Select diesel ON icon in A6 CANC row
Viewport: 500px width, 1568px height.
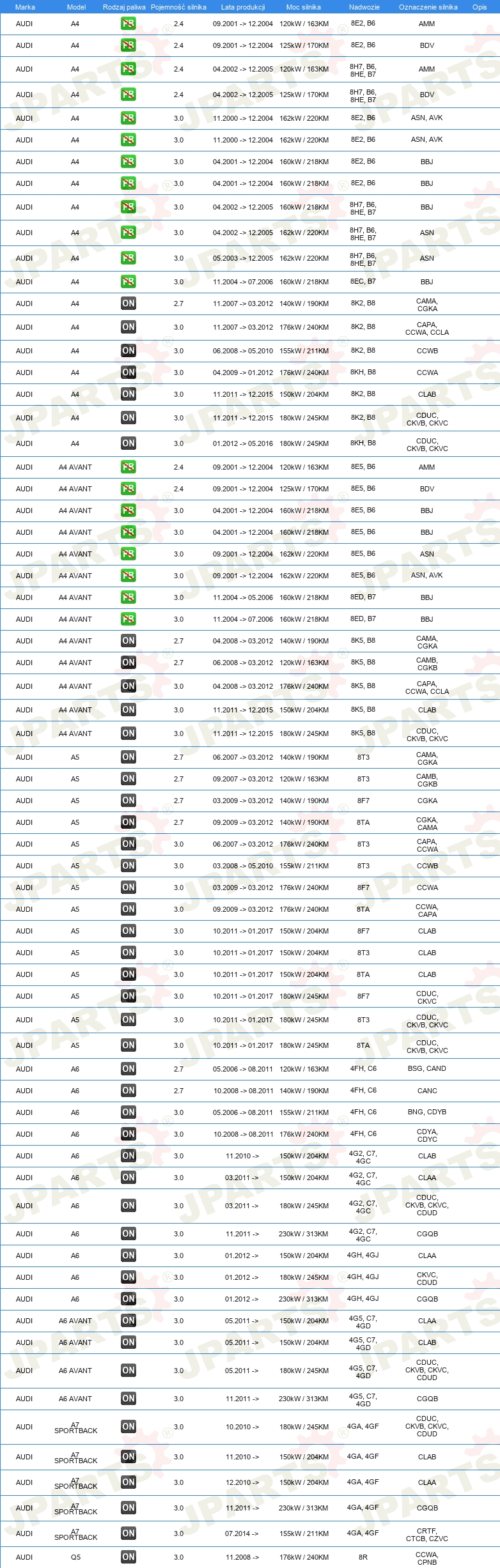pyautogui.click(x=129, y=1091)
